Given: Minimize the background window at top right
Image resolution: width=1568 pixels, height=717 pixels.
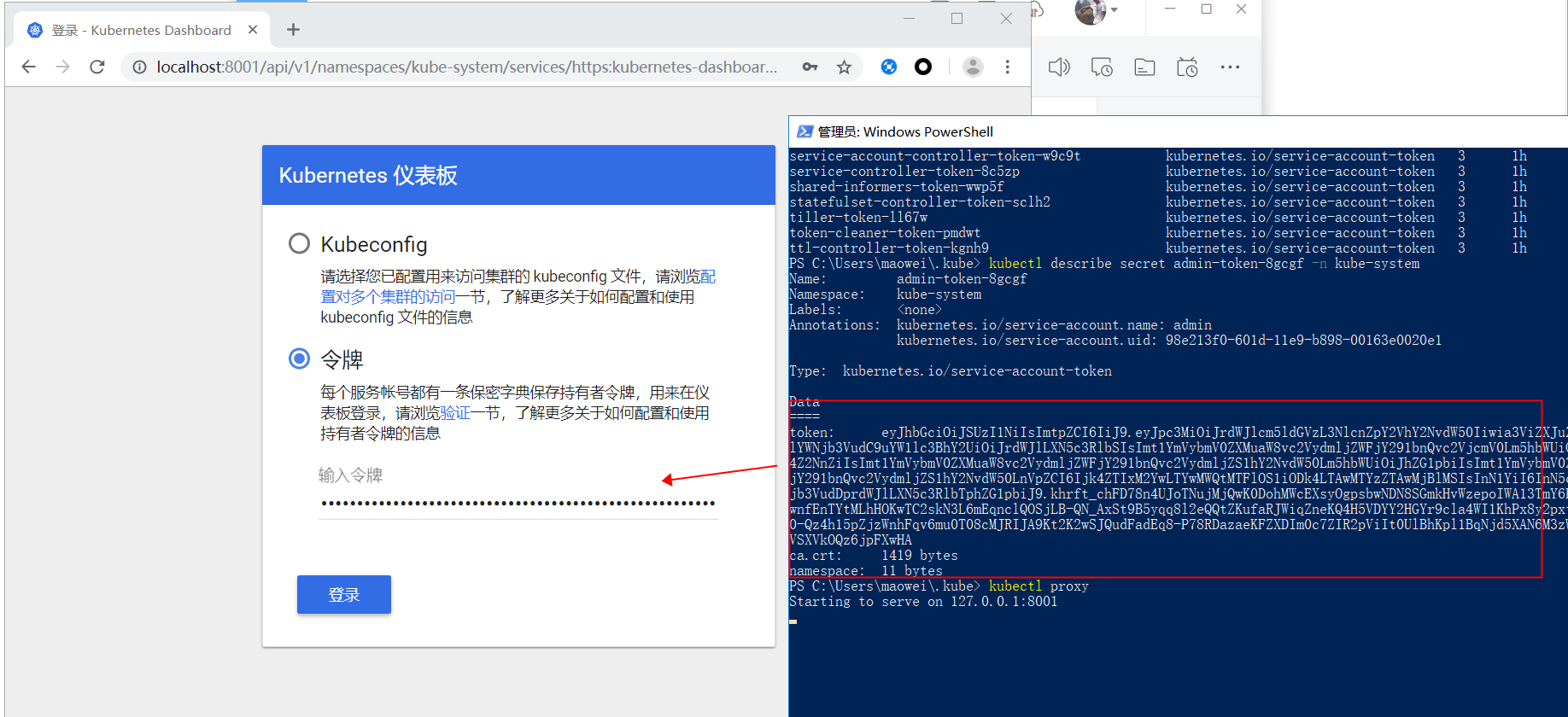Looking at the screenshot, I should click(1170, 9).
